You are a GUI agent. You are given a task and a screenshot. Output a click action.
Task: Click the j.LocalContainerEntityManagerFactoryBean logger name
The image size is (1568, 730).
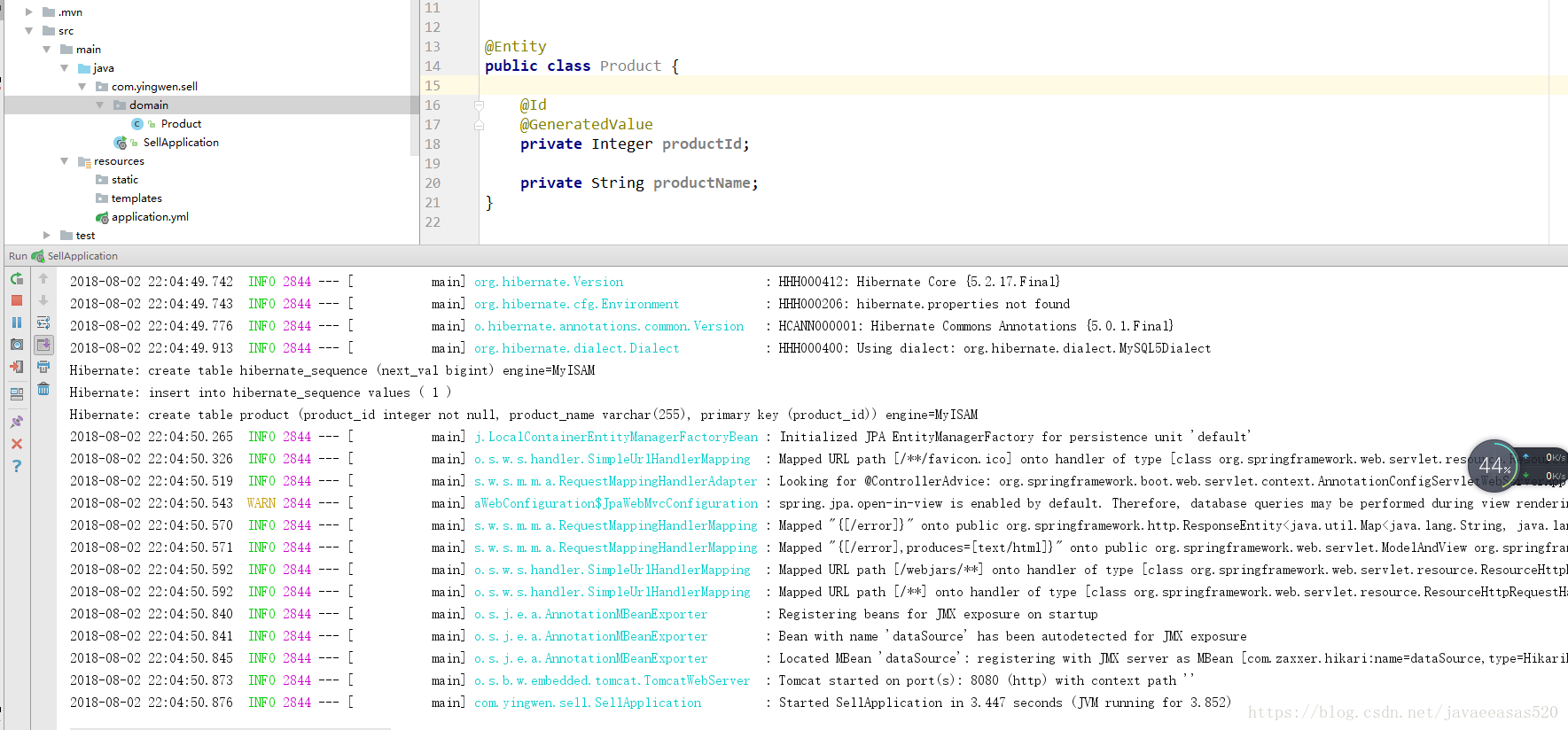pyautogui.click(x=616, y=437)
